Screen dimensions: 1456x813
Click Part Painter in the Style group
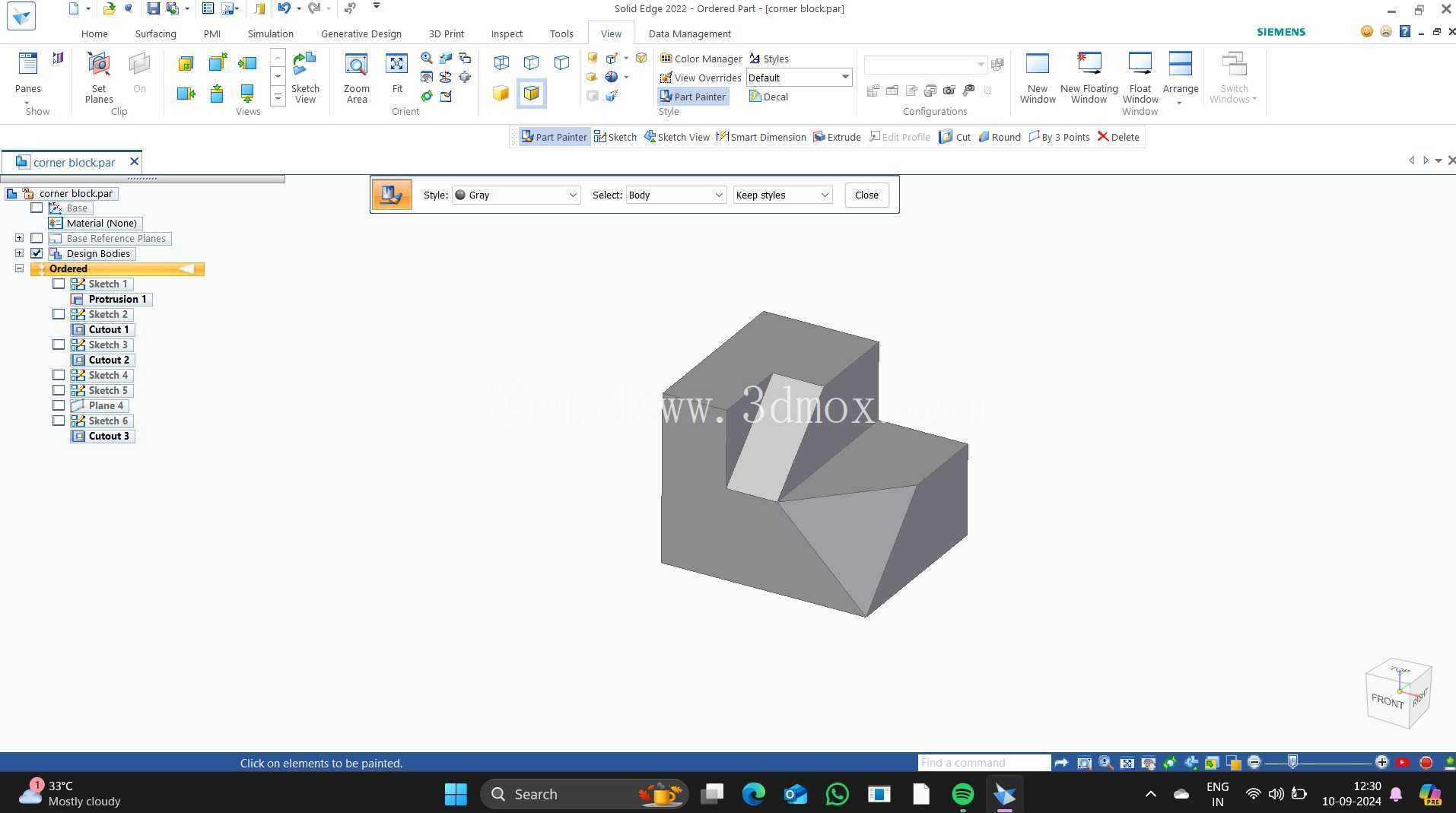pos(693,97)
